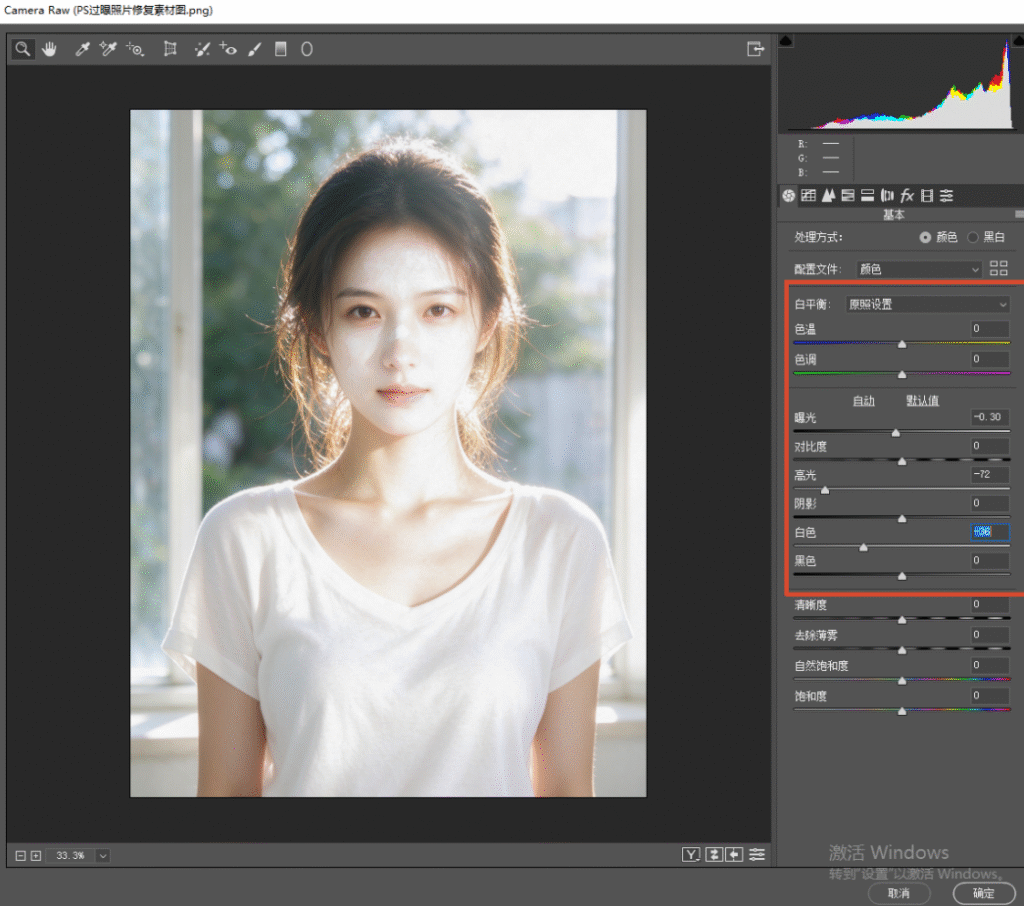Click the 取消 cancel button

point(899,893)
